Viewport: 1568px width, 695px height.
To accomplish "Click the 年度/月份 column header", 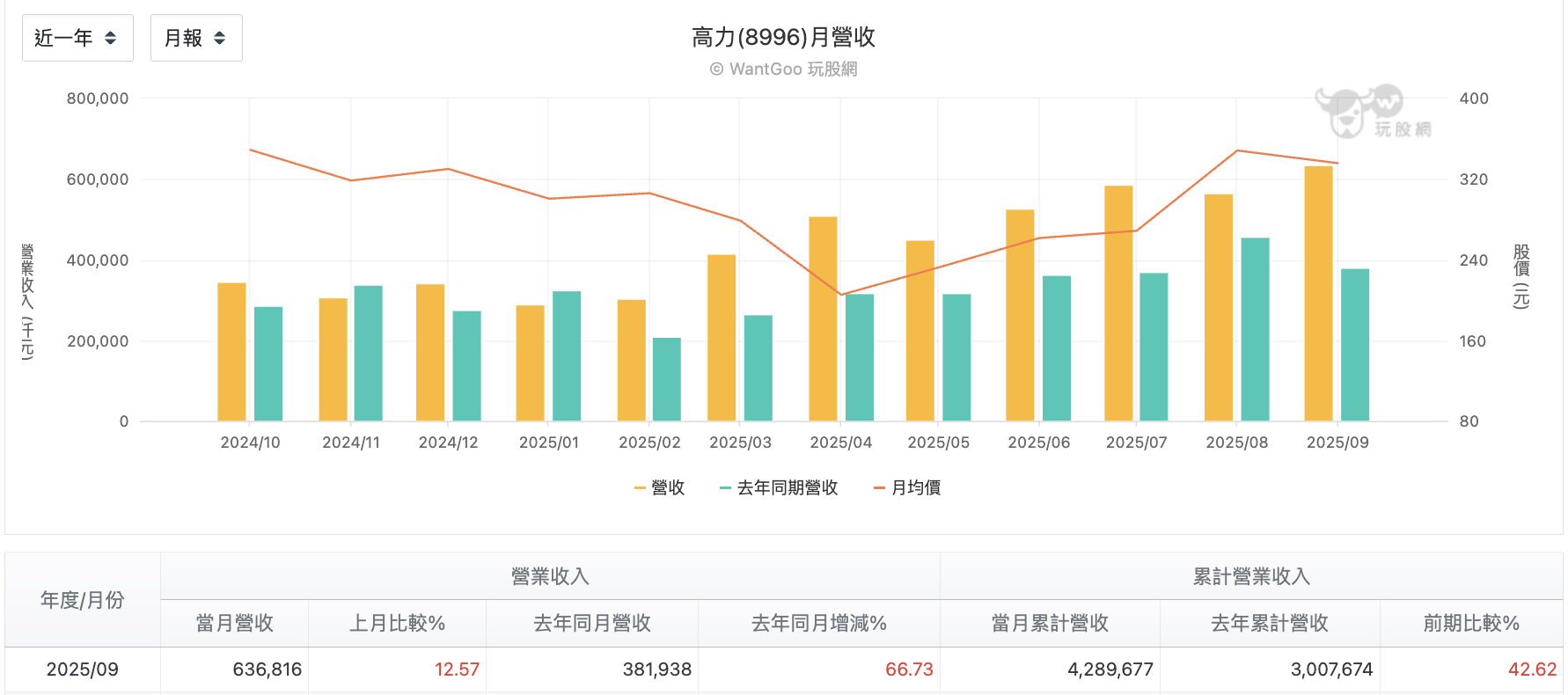I will coord(83,600).
